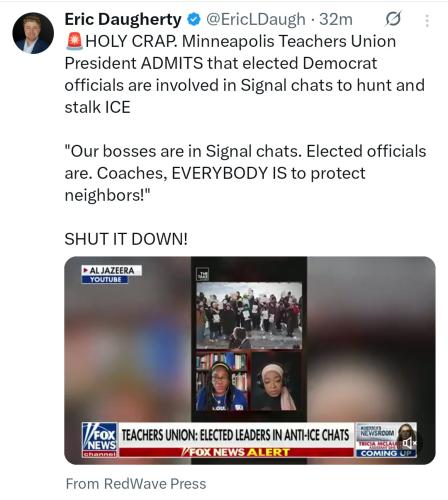Open the From RedWave Press source link
The image size is (448, 500).
pyautogui.click(x=136, y=484)
